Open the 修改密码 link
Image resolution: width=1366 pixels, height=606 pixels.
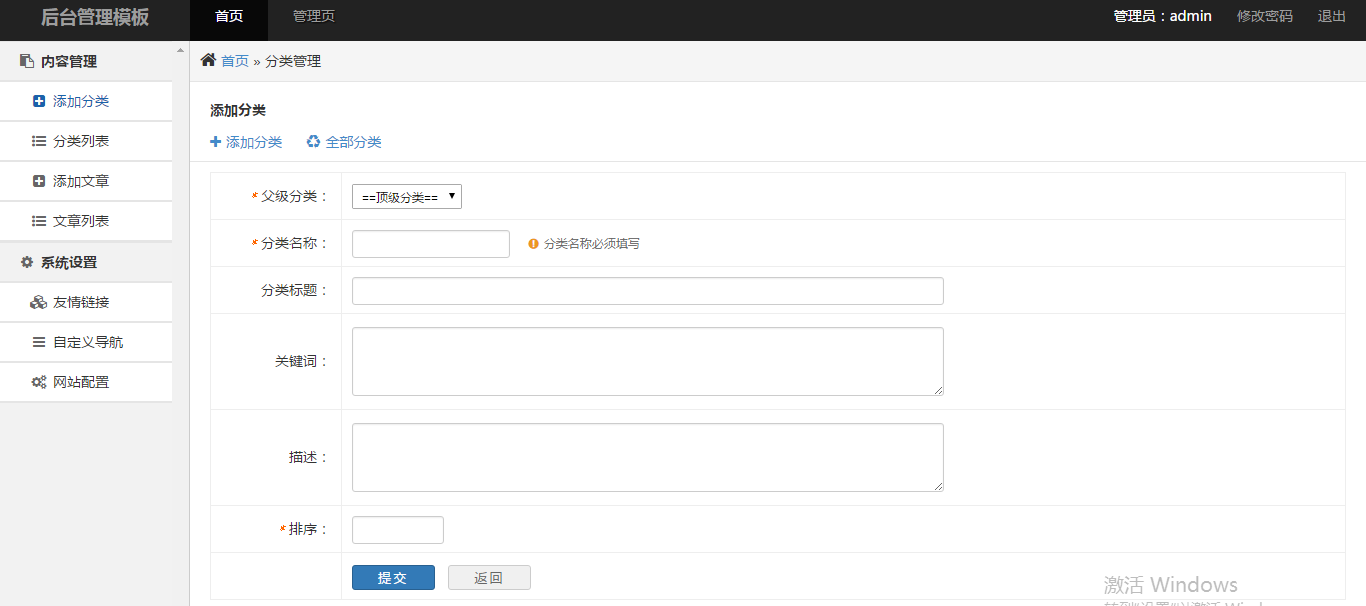point(1264,16)
